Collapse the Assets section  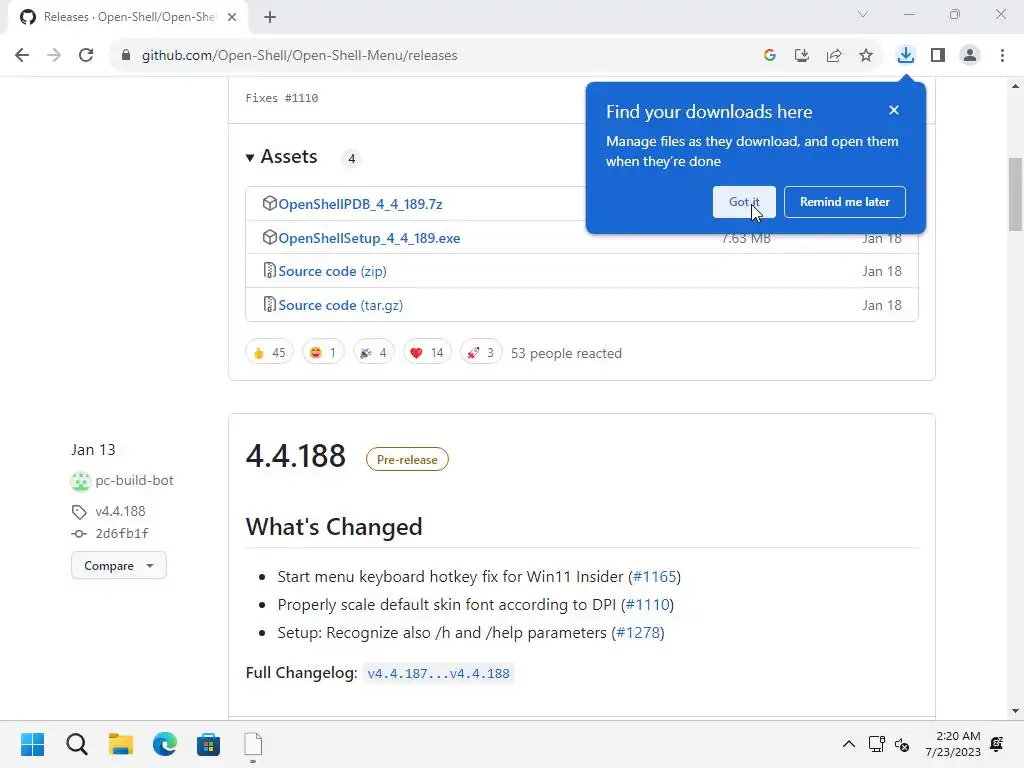tap(281, 157)
